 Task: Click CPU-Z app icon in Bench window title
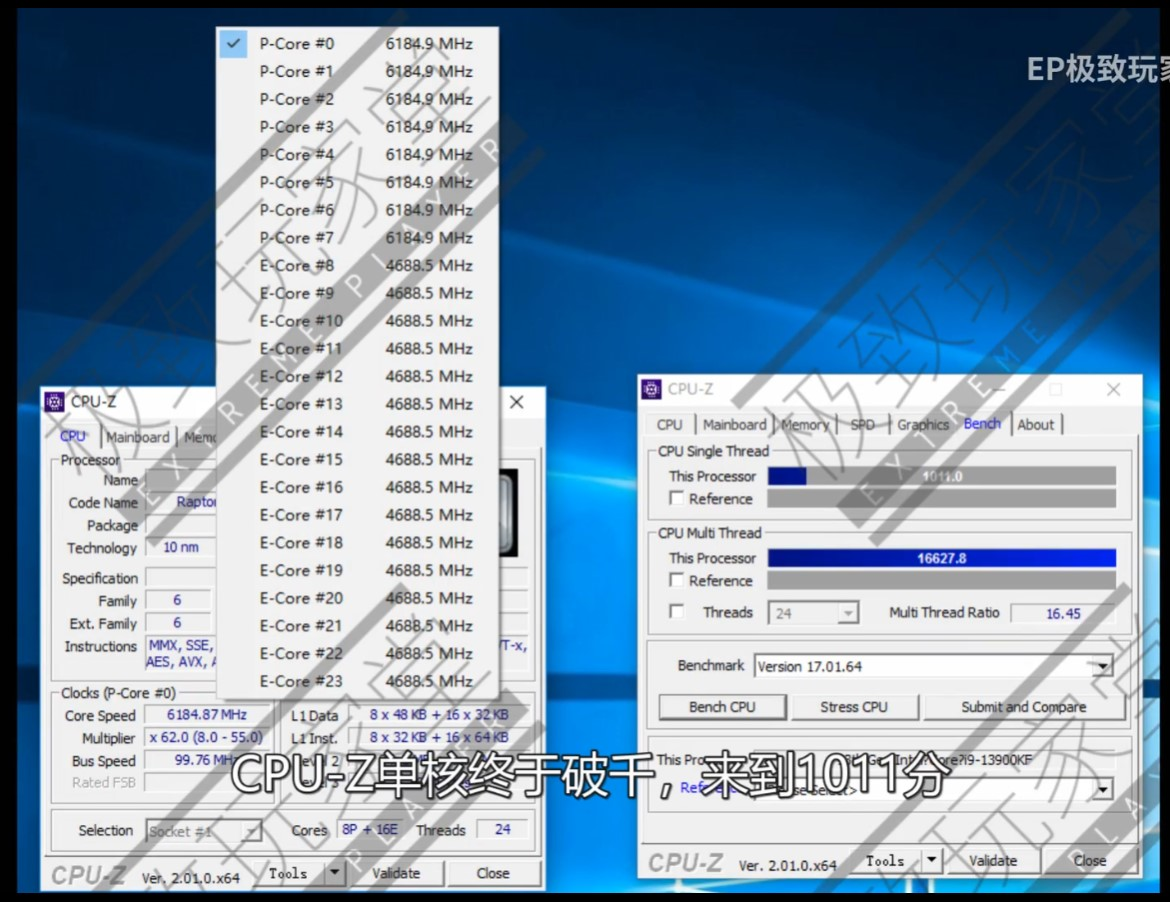point(651,389)
